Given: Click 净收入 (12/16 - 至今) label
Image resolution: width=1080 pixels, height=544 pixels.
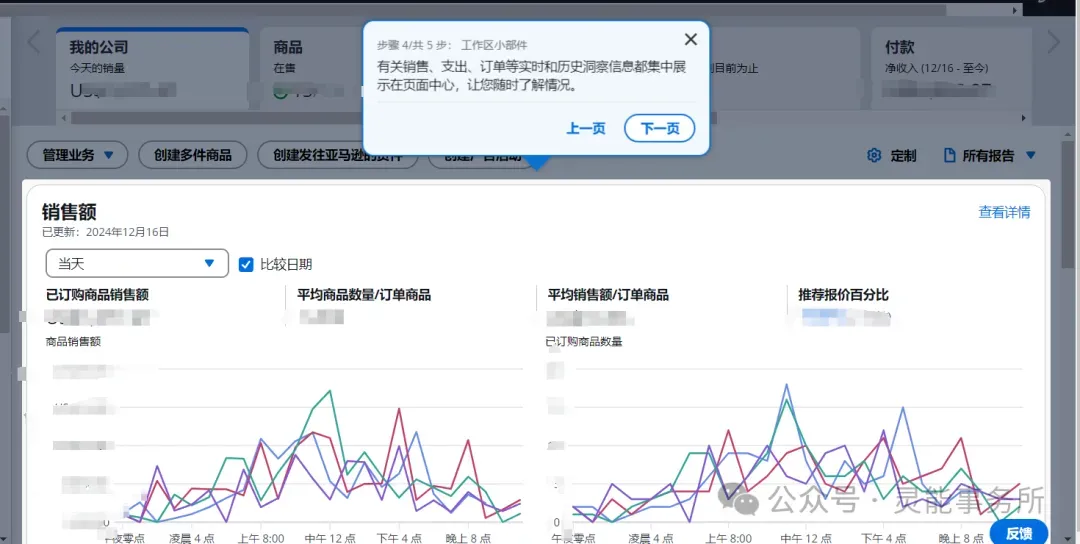Looking at the screenshot, I should coord(937,68).
